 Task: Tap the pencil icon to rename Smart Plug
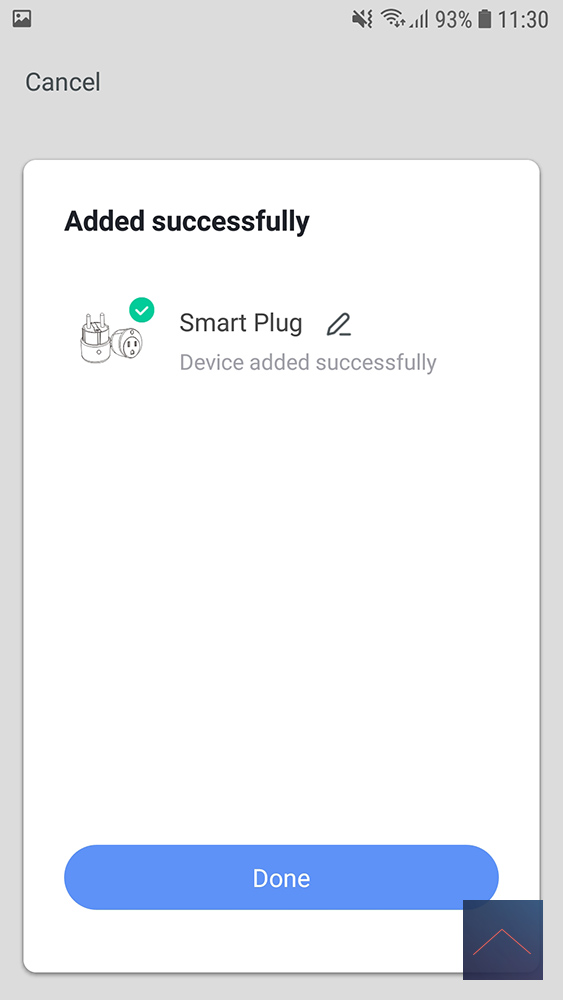(339, 325)
